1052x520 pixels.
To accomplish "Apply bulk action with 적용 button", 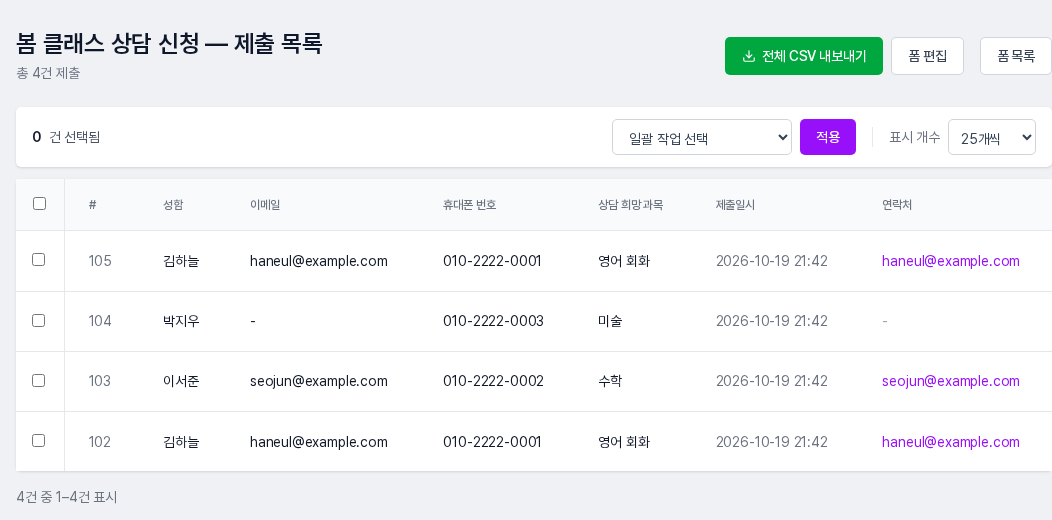I will (x=827, y=137).
